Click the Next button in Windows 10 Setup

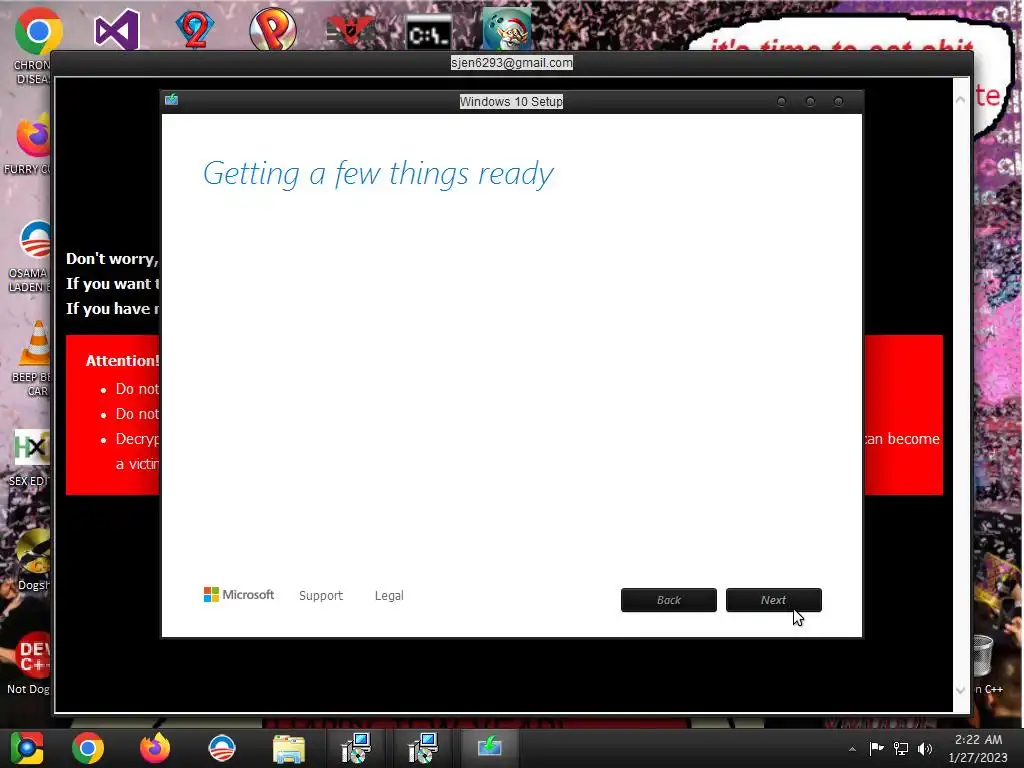(774, 600)
